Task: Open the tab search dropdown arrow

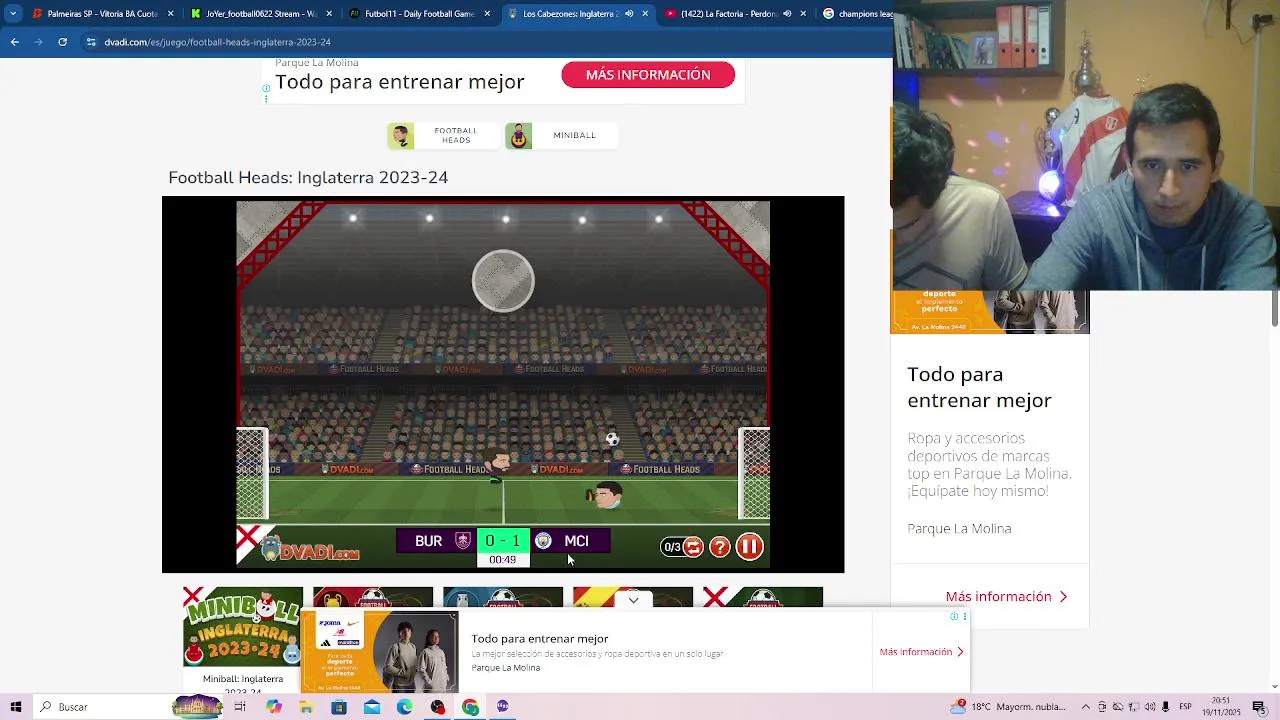Action: point(13,14)
